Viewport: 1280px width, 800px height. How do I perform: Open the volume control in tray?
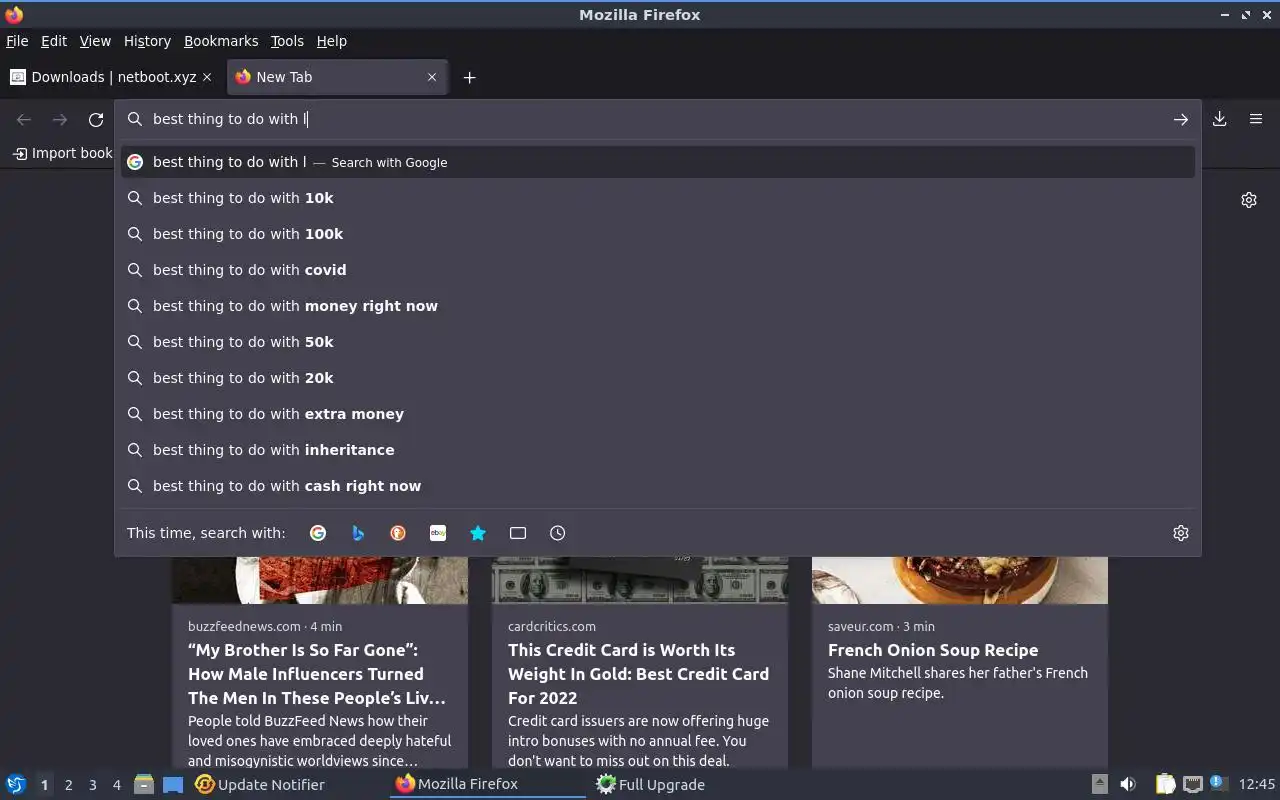tap(1128, 784)
